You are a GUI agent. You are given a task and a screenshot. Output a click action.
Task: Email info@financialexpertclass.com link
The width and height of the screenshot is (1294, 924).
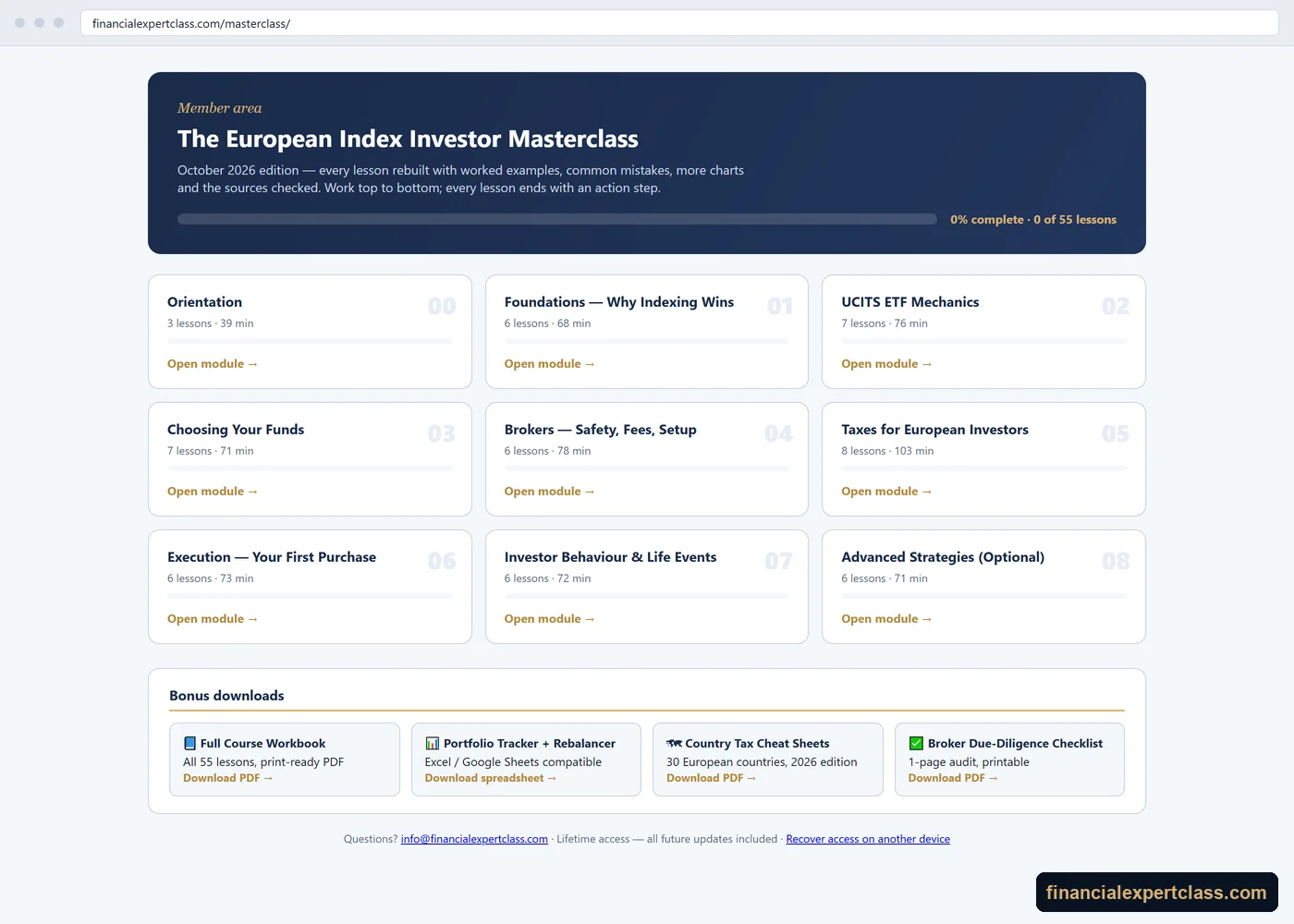pos(474,839)
